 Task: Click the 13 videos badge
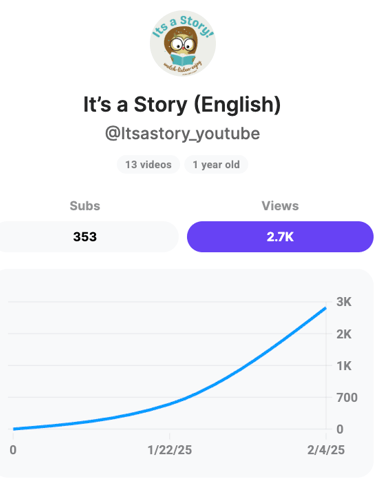click(148, 164)
